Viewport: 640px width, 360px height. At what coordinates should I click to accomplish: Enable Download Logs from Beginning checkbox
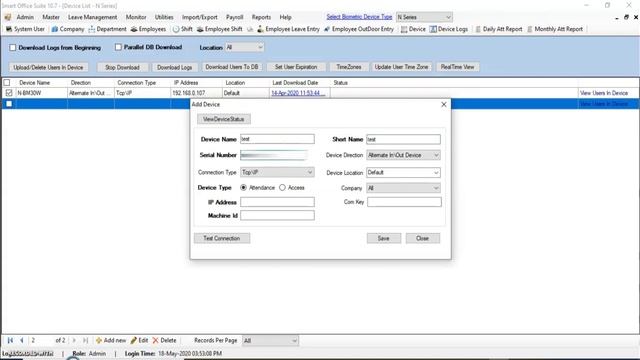tap(13, 47)
